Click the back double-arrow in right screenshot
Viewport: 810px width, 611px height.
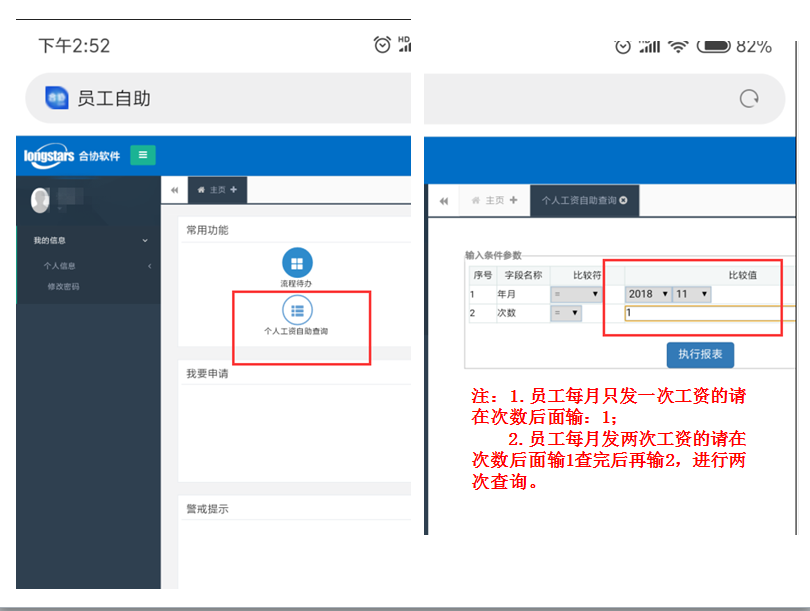click(x=444, y=201)
